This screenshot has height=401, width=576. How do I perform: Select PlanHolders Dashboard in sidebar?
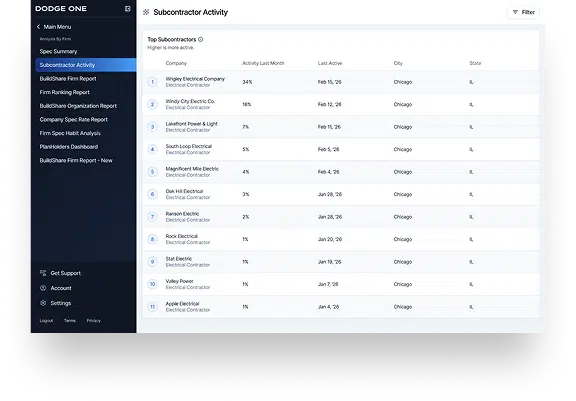click(x=69, y=147)
